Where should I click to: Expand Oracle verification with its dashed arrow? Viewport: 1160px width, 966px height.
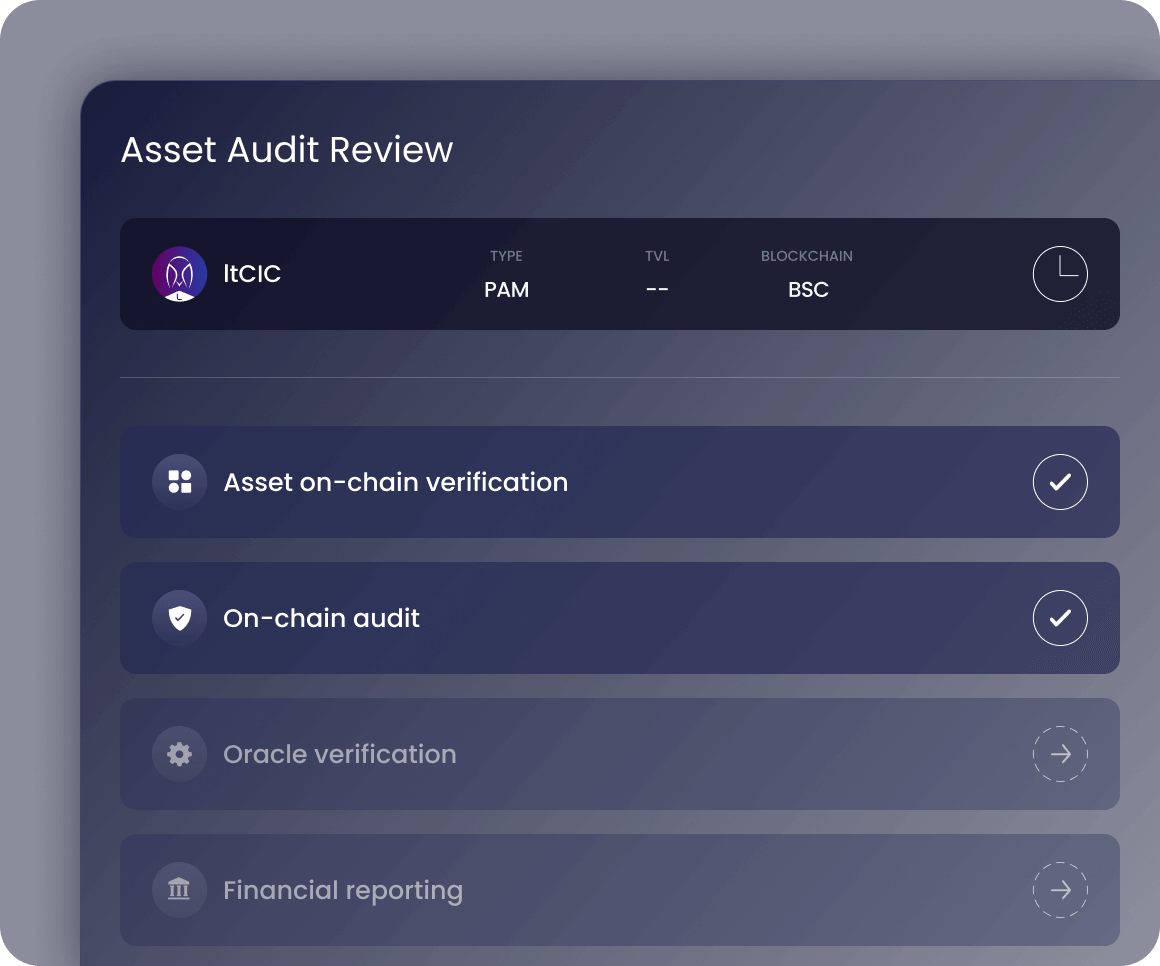click(x=1060, y=754)
